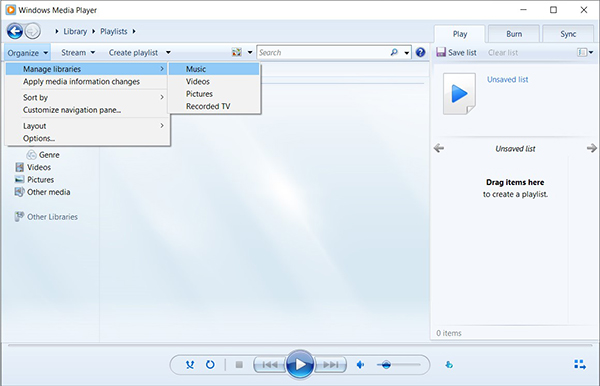Viewport: 600px width, 386px height.
Task: Select Pictures in navigation pane
Action: point(34,179)
